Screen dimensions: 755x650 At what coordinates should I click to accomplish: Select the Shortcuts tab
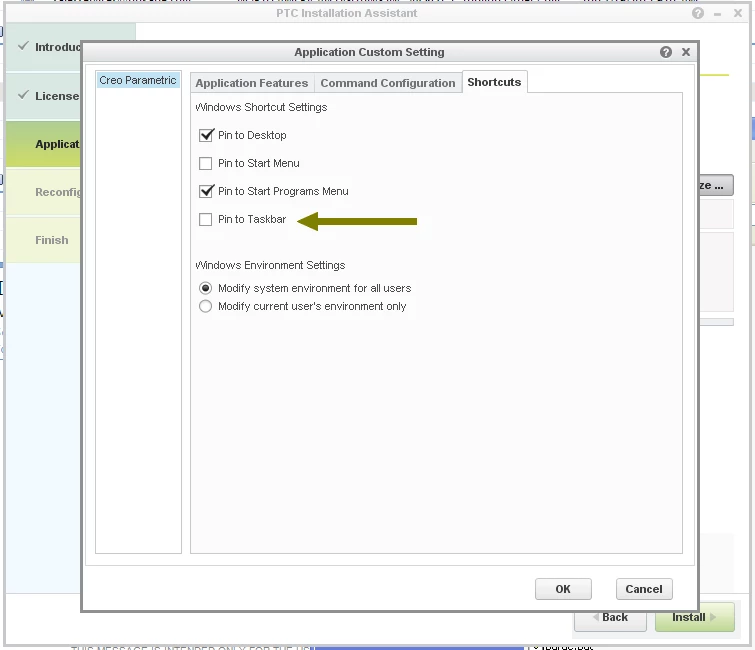pos(495,82)
